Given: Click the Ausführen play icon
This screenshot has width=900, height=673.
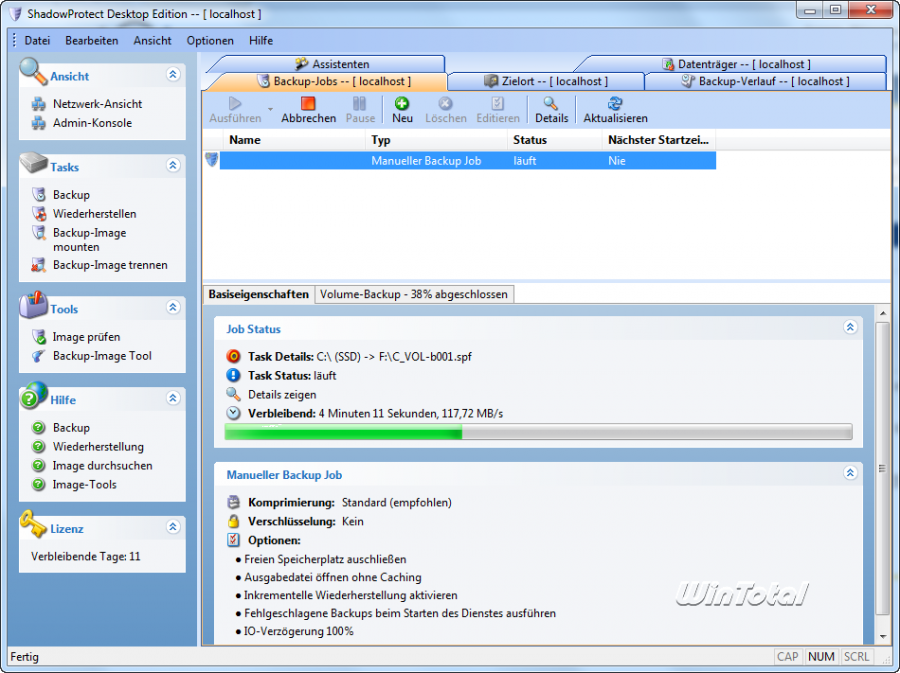Looking at the screenshot, I should coord(235,103).
